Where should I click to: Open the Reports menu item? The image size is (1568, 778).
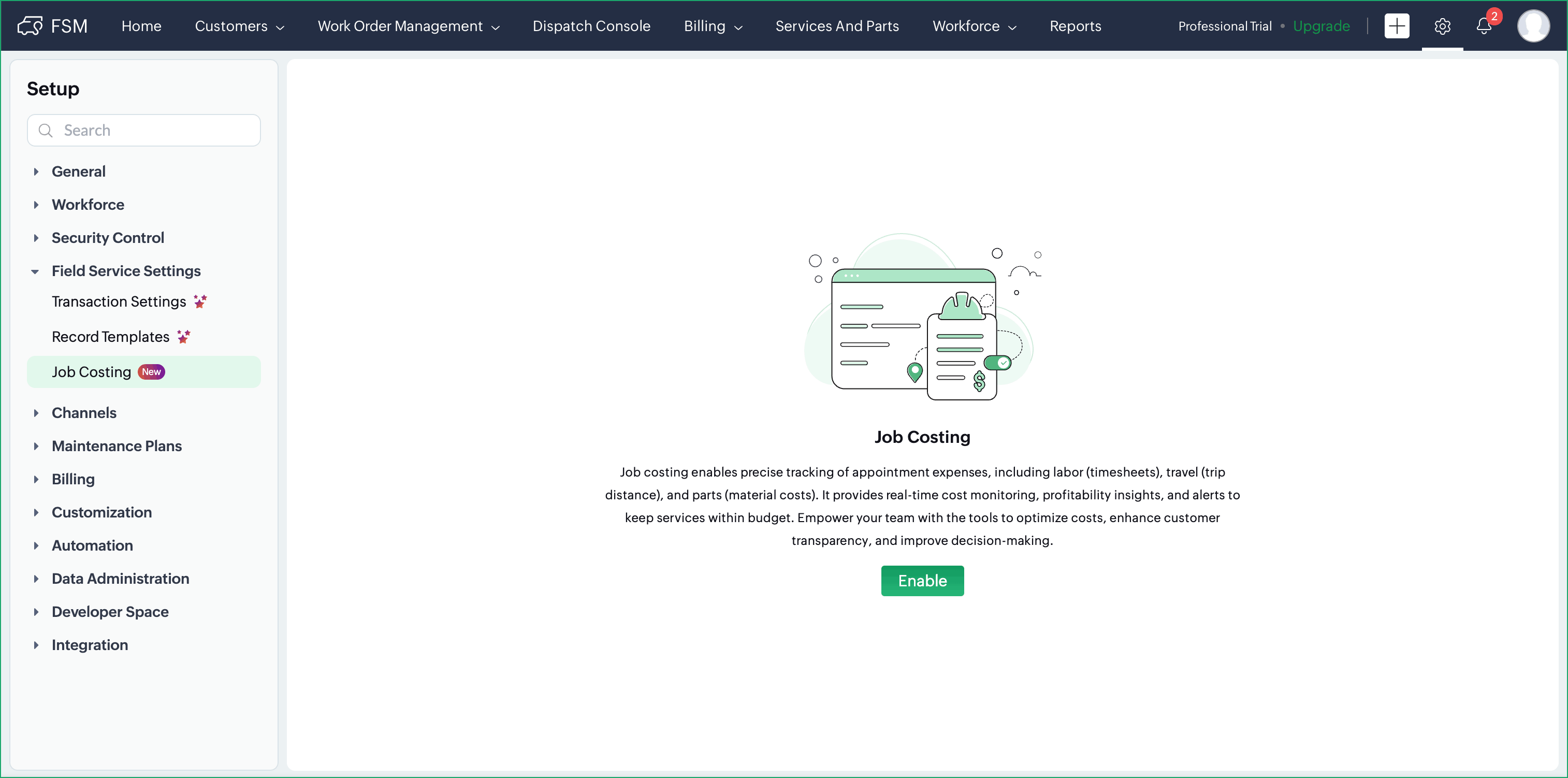(x=1075, y=26)
